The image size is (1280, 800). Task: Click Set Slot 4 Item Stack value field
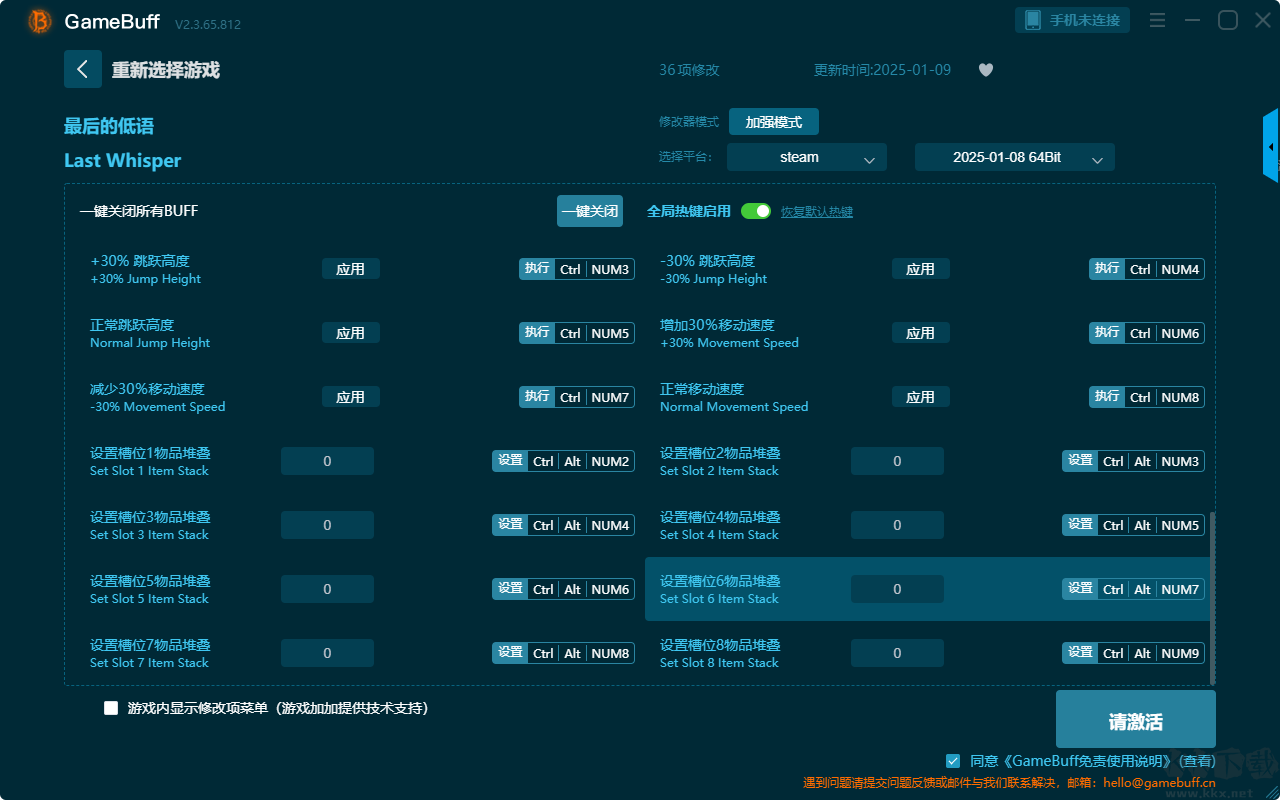point(897,525)
